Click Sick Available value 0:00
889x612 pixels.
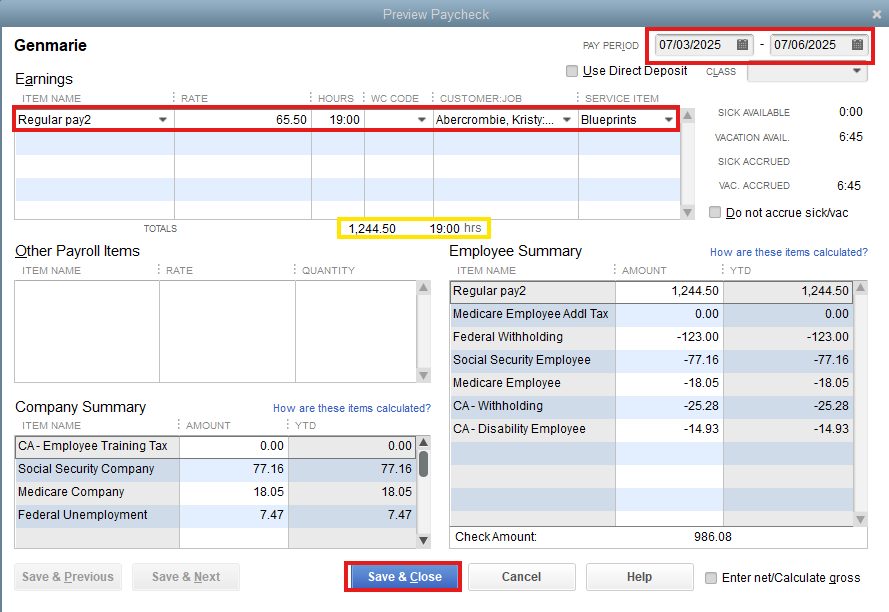point(850,112)
